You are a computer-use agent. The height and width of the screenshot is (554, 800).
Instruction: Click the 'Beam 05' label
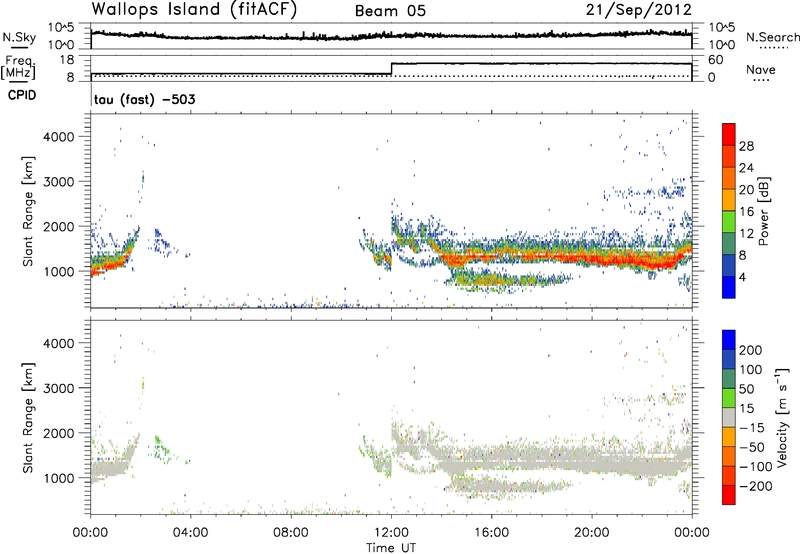coord(390,11)
